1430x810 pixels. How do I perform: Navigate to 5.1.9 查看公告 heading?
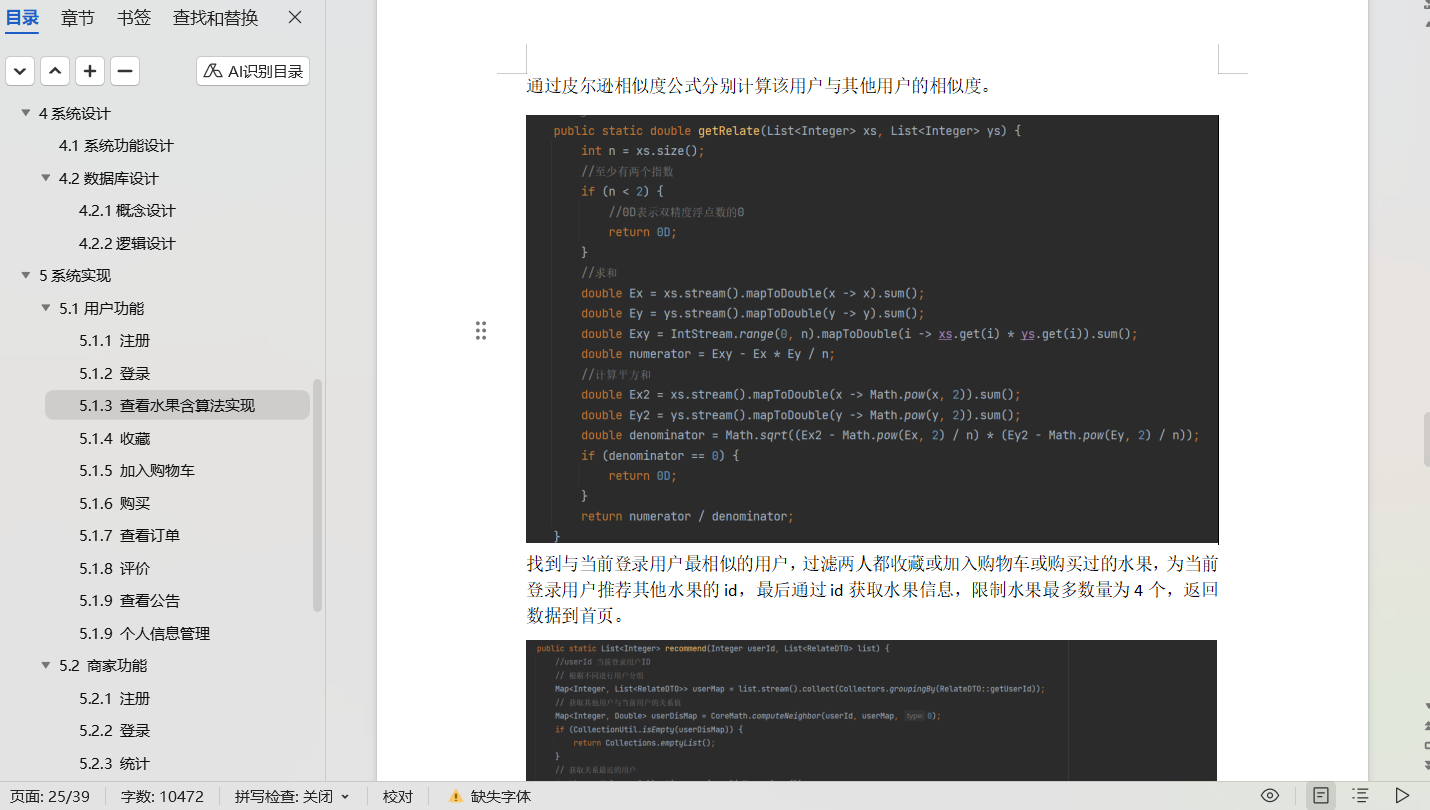[x=129, y=601]
